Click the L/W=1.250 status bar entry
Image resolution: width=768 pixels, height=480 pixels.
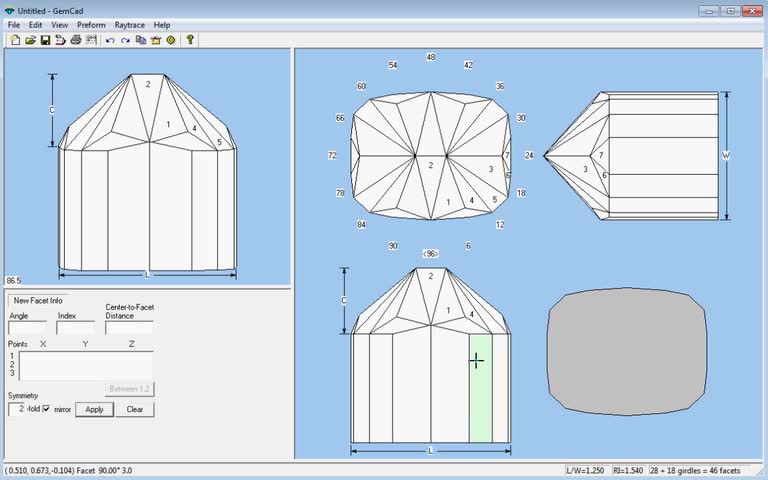(586, 471)
